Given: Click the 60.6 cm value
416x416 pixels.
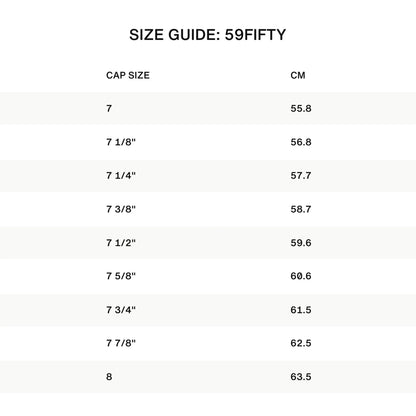Looking at the screenshot, I should (x=301, y=276).
